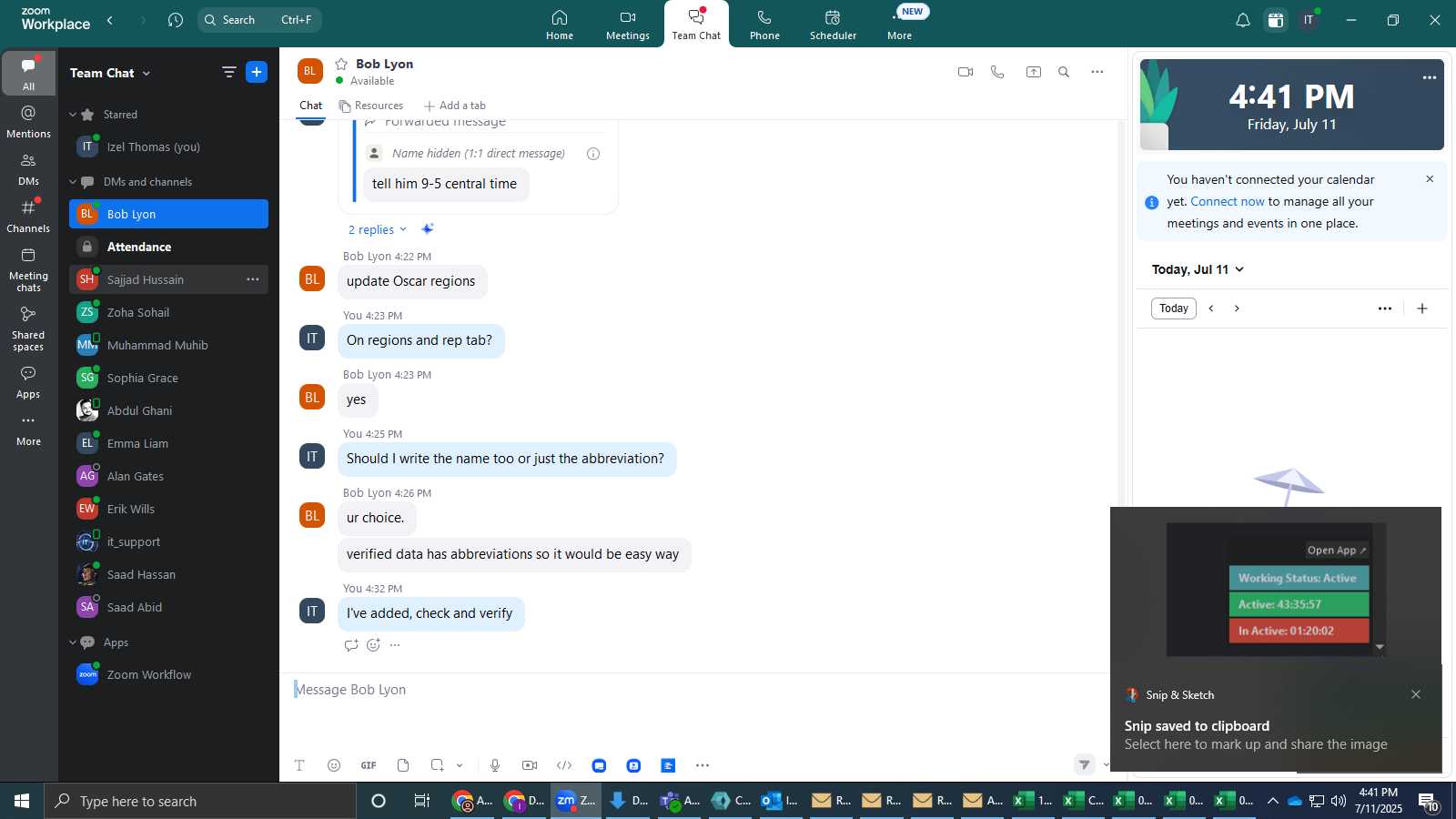Click Add a tab
This screenshot has width=1456, height=819.
coord(455,106)
